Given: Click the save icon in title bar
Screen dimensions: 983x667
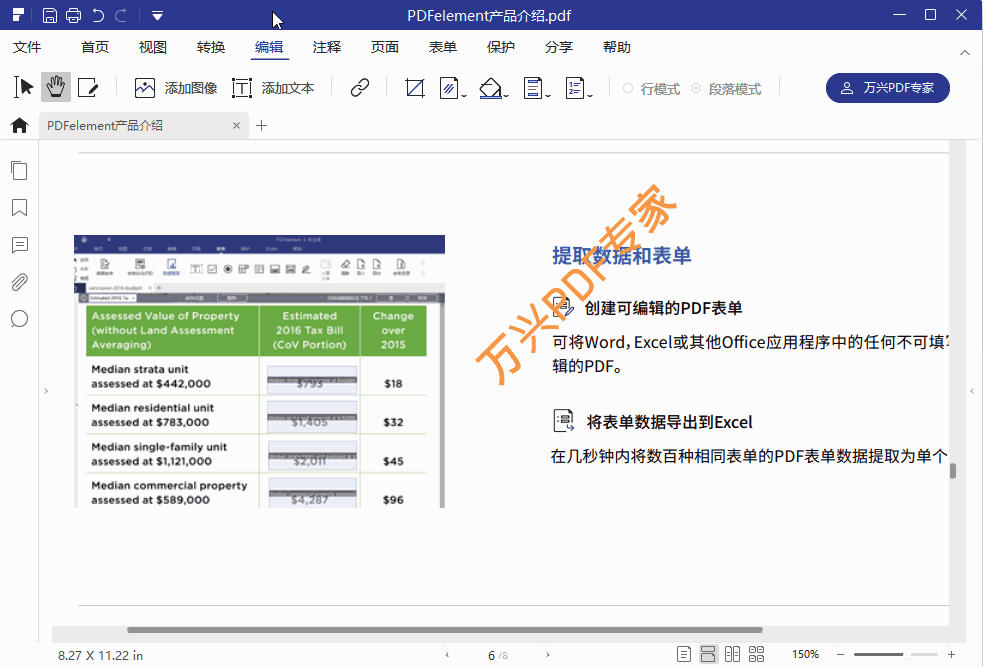Looking at the screenshot, I should (50, 16).
